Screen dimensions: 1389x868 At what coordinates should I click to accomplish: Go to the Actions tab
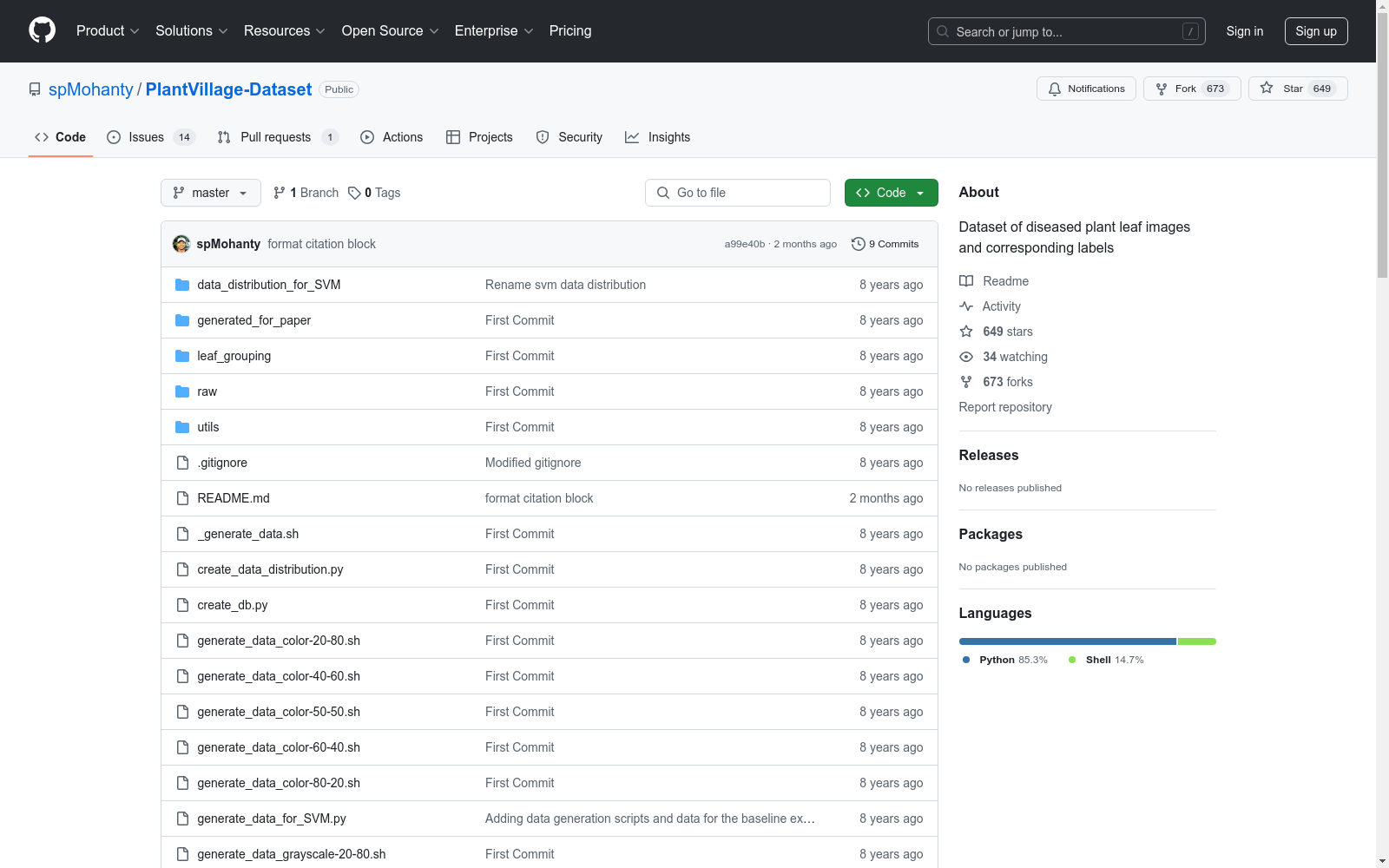click(x=392, y=137)
